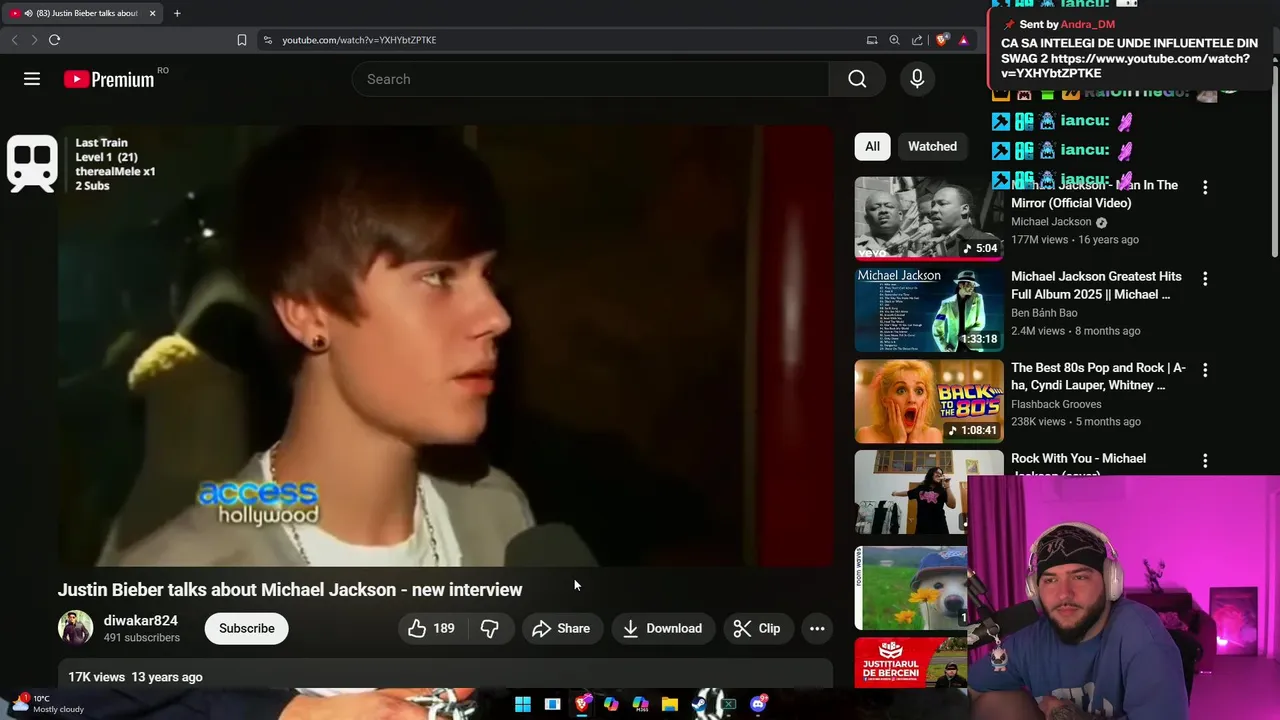This screenshot has height=720, width=1280.
Task: Open the weather widget showing Mostly cloudy
Action: pyautogui.click(x=48, y=704)
